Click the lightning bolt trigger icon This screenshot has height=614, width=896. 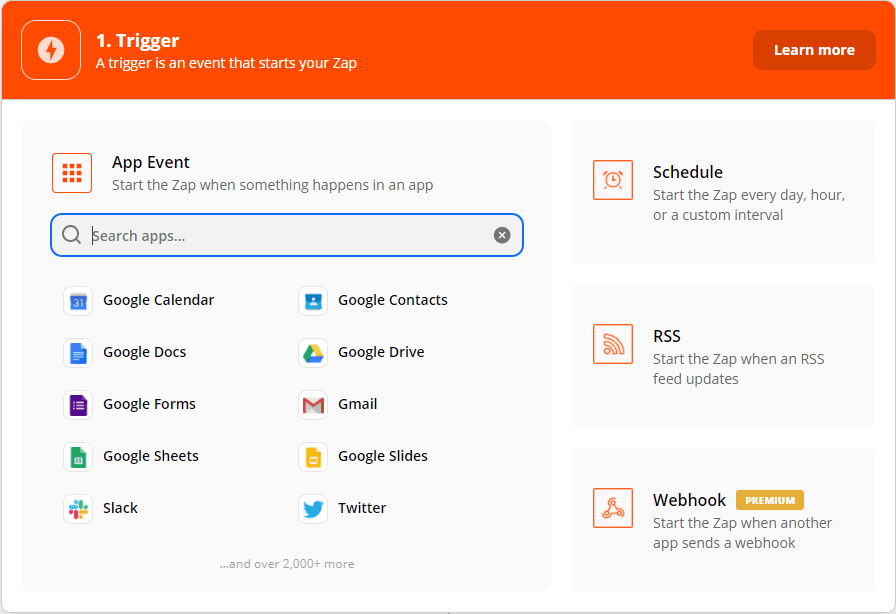coord(50,49)
